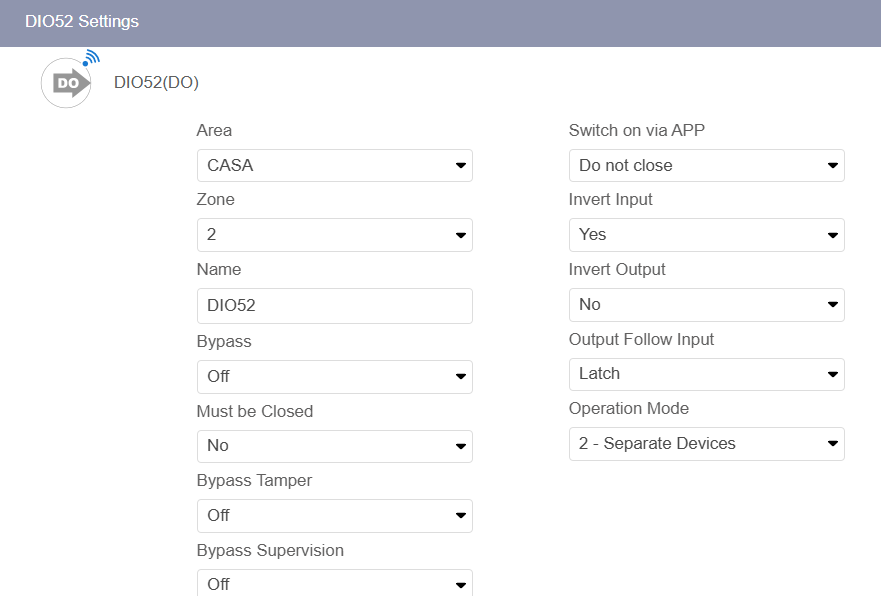This screenshot has height=596, width=881.
Task: Open the Area dropdown showing CASA
Action: tap(334, 165)
